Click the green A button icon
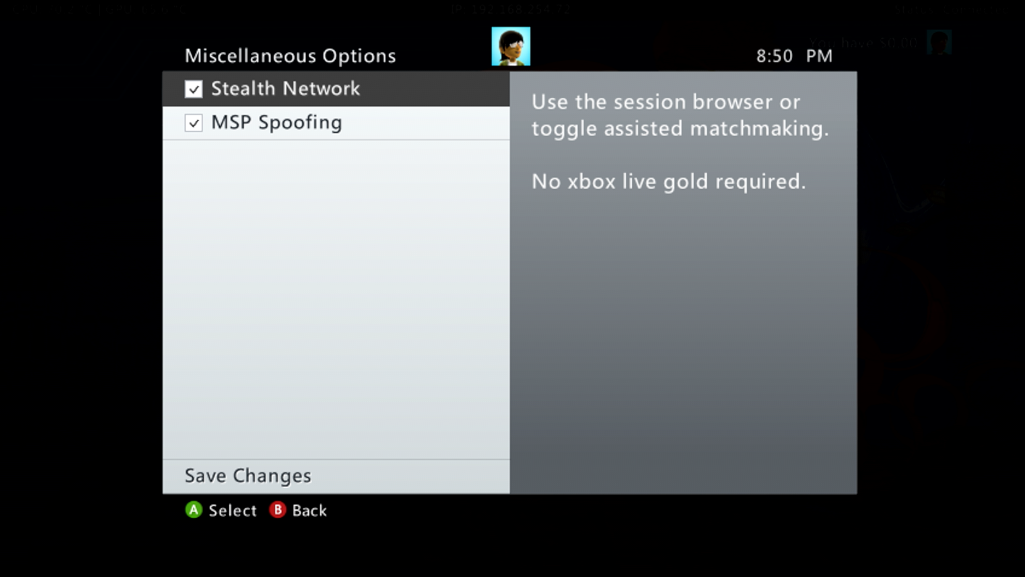The image size is (1025, 577). pos(193,510)
